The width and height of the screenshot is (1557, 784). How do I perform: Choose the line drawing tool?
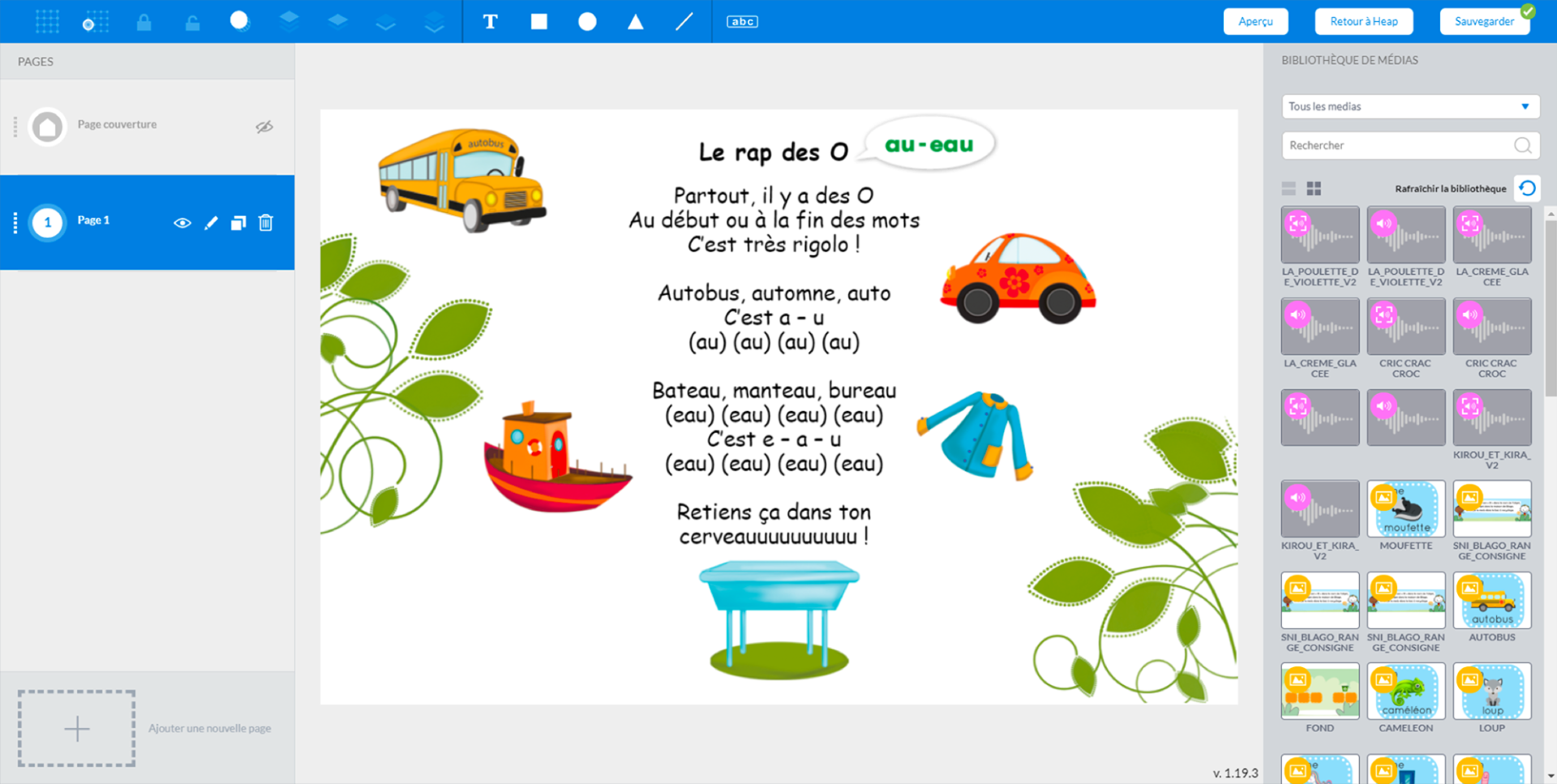coord(684,22)
